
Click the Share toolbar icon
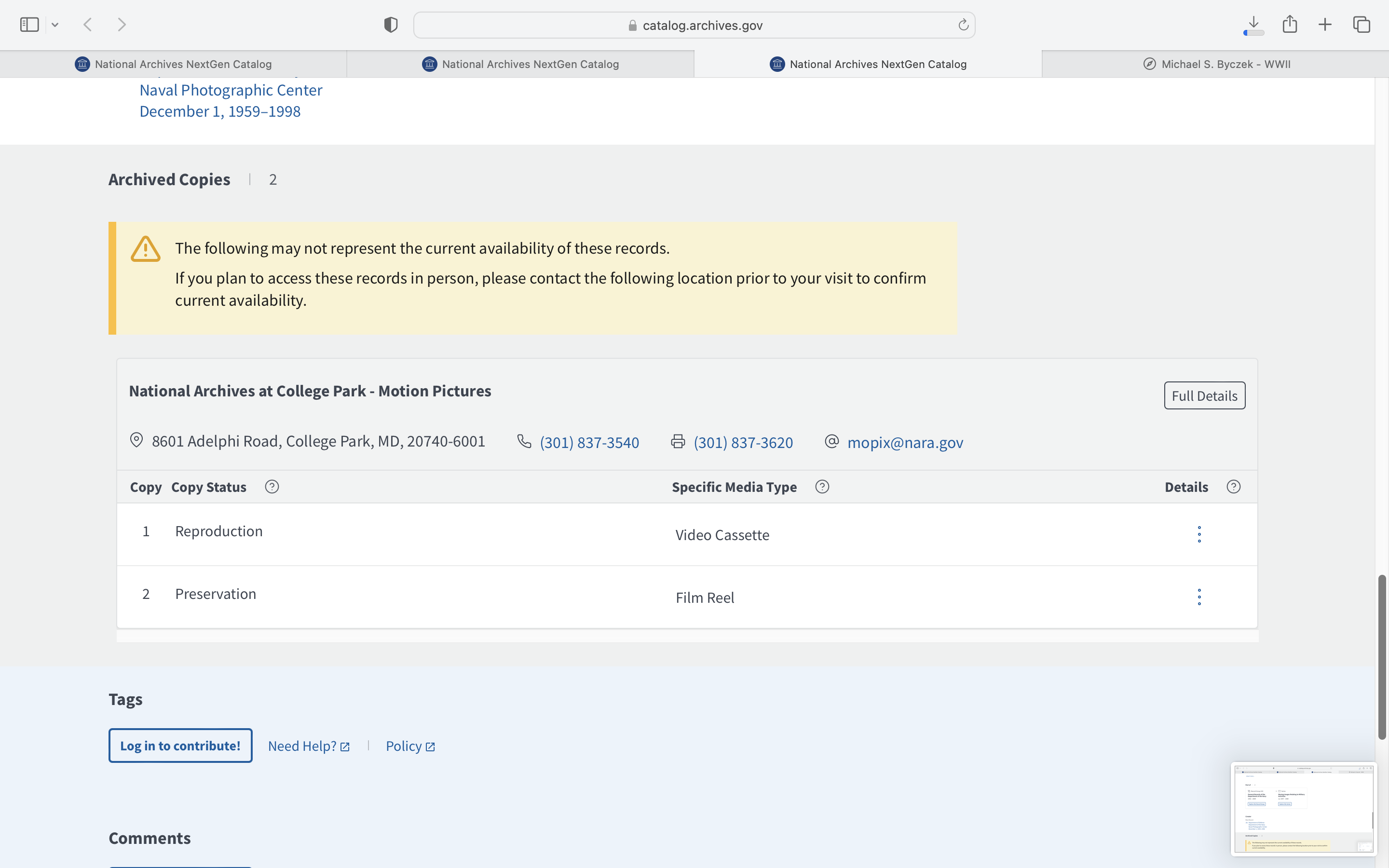[x=1290, y=24]
